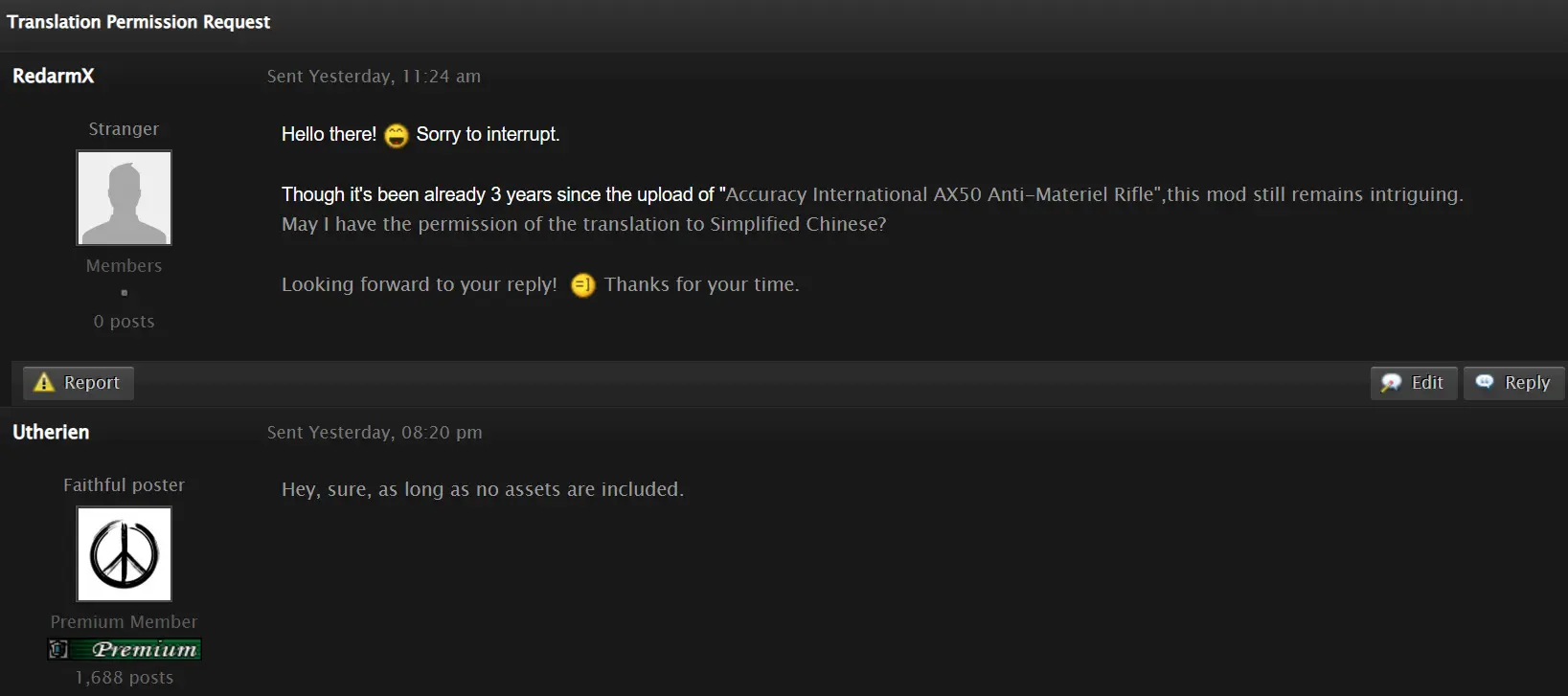
Task: Click the green Premium badge under Utherien
Action: pyautogui.click(x=125, y=649)
